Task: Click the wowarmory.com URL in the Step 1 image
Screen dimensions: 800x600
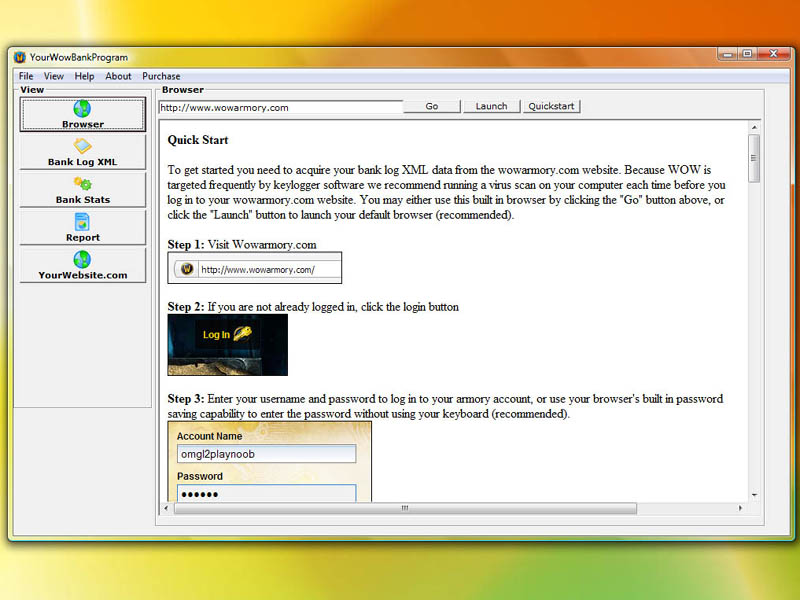Action: click(258, 269)
